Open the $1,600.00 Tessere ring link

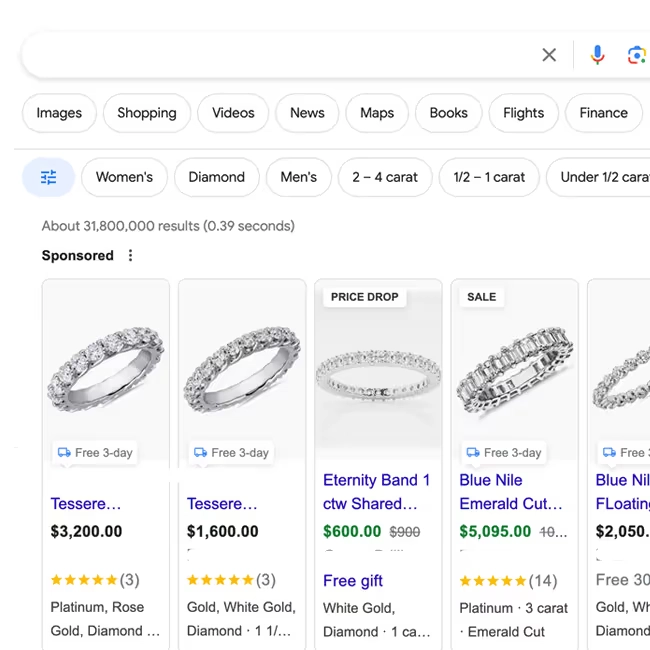coord(222,504)
